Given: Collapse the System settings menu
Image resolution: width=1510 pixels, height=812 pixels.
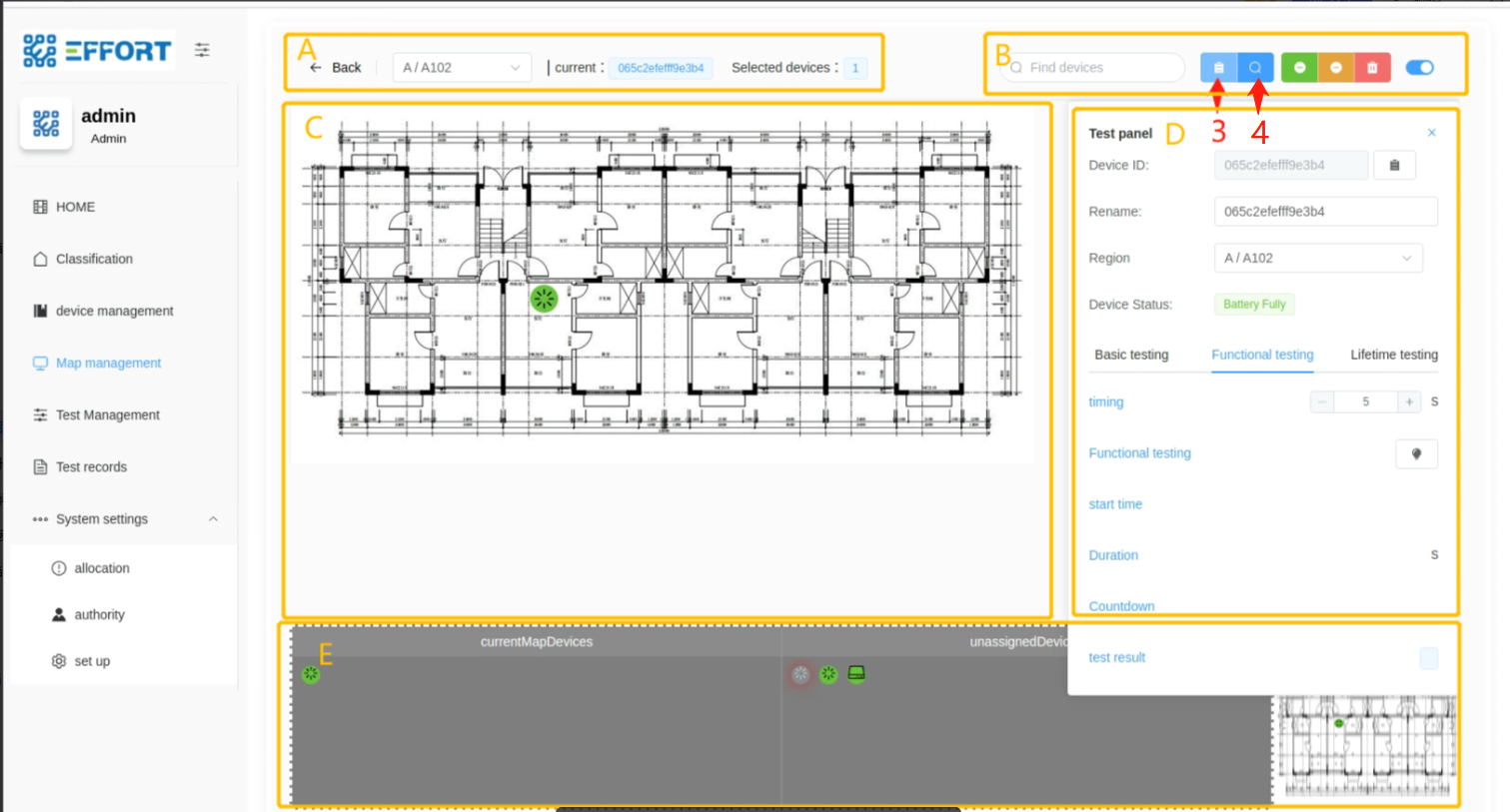Looking at the screenshot, I should [x=213, y=519].
